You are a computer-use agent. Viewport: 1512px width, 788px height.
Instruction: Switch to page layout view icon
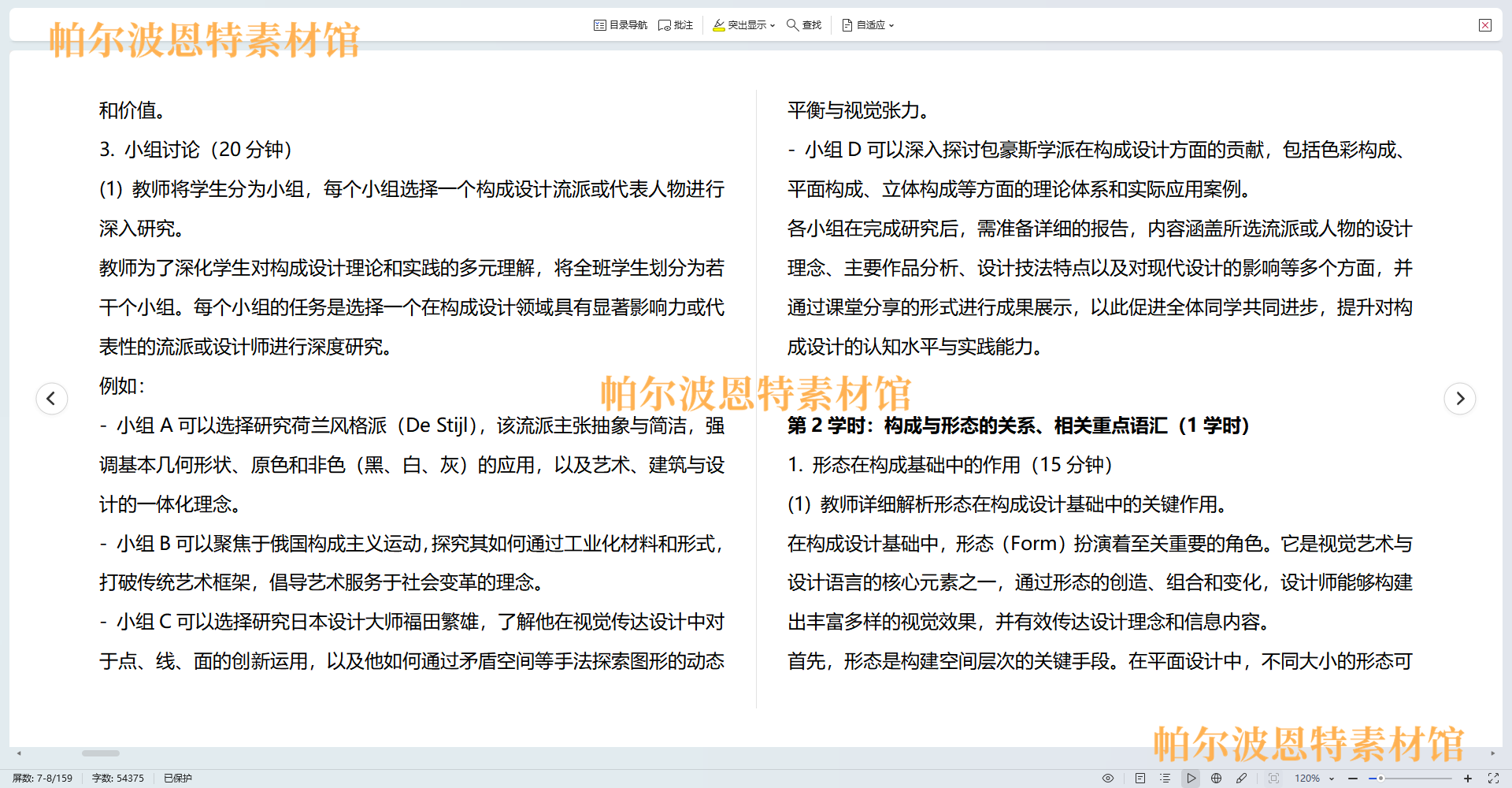click(1140, 778)
